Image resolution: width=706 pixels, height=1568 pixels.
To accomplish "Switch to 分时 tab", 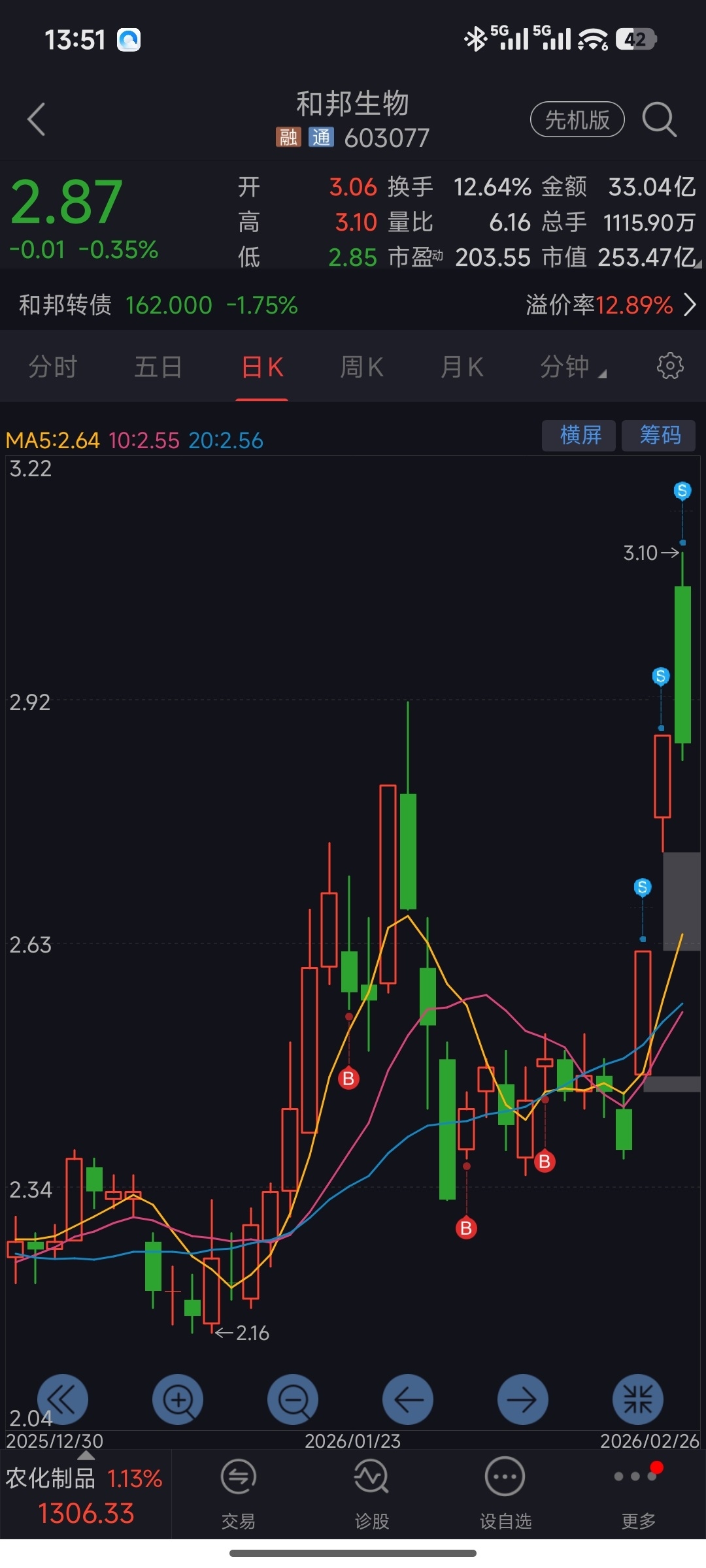I will [53, 367].
